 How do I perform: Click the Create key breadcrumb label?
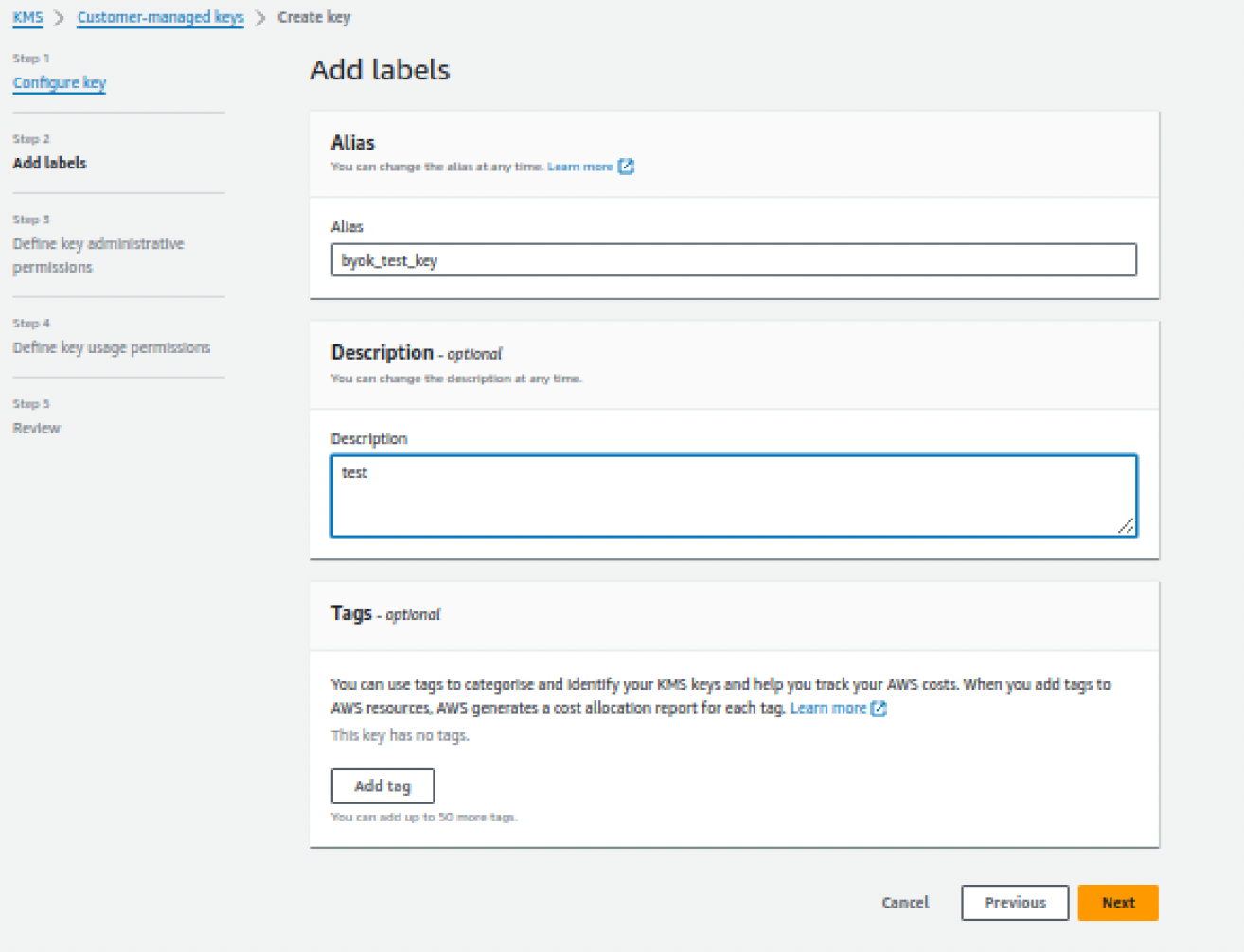(x=313, y=17)
